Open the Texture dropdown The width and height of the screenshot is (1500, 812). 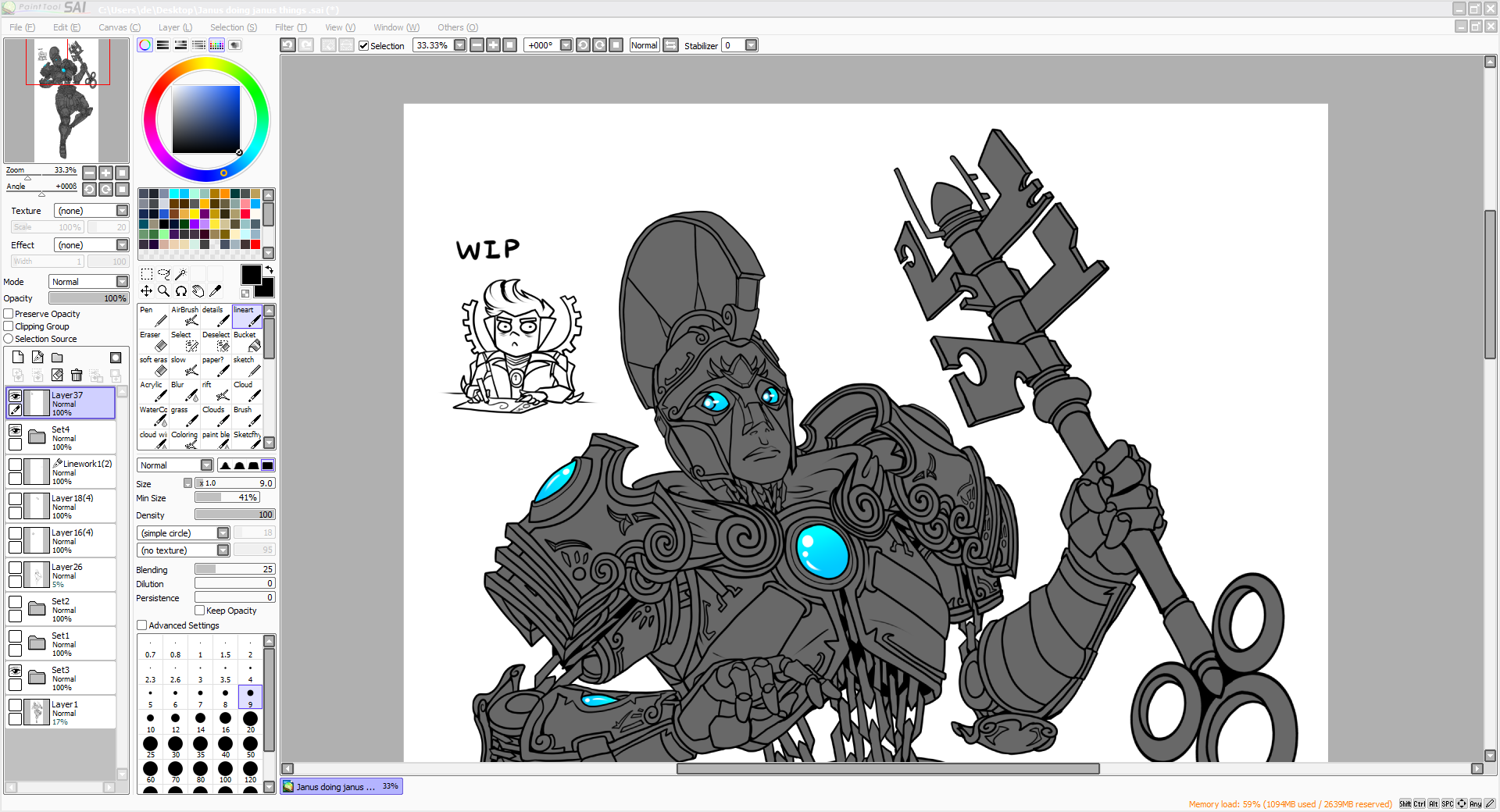point(91,211)
